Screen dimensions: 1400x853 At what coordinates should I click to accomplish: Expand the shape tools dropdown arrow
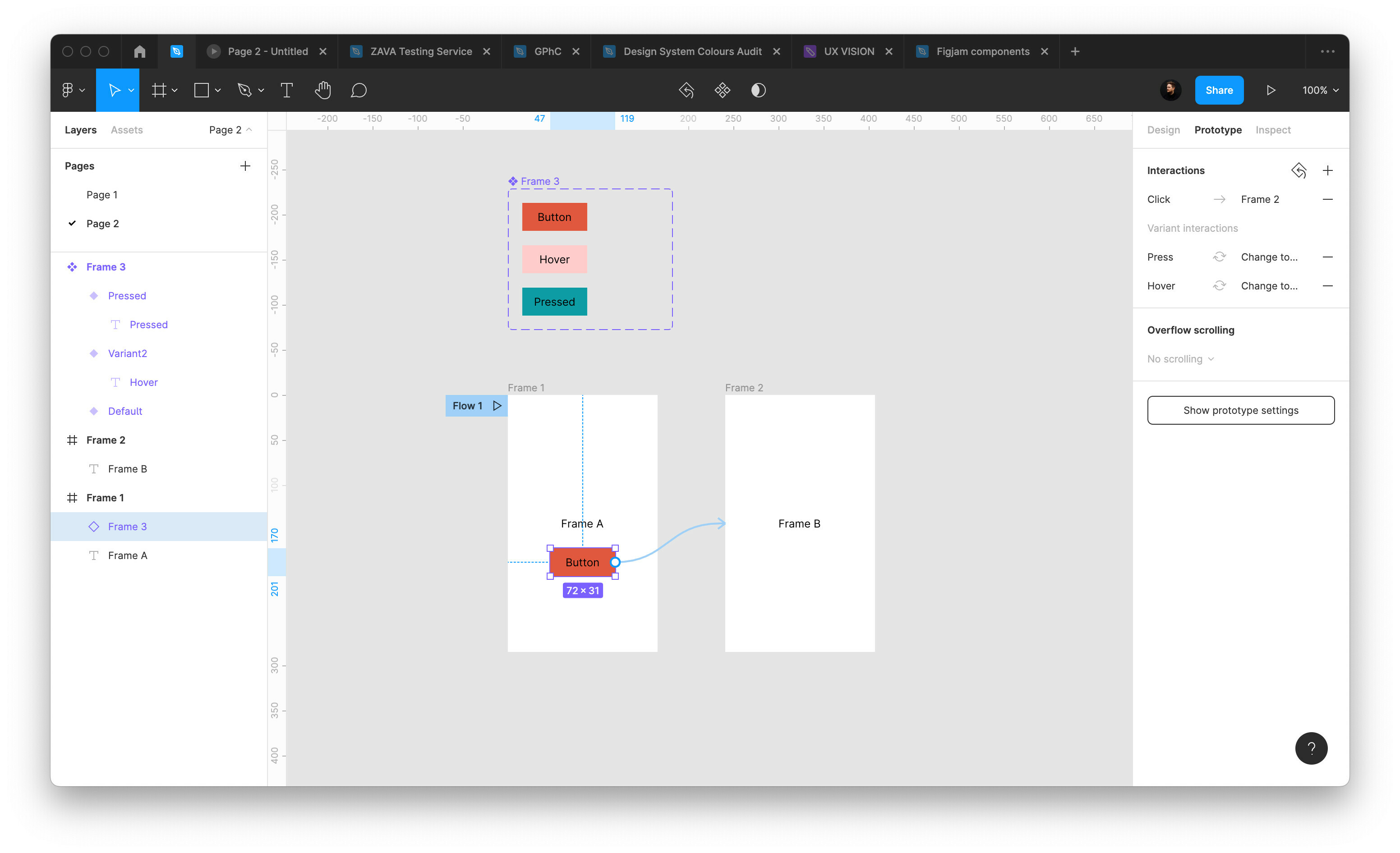(x=217, y=90)
